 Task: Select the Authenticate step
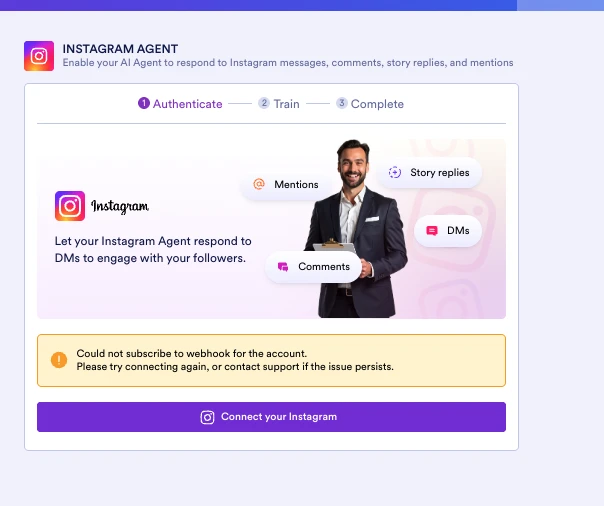(187, 104)
